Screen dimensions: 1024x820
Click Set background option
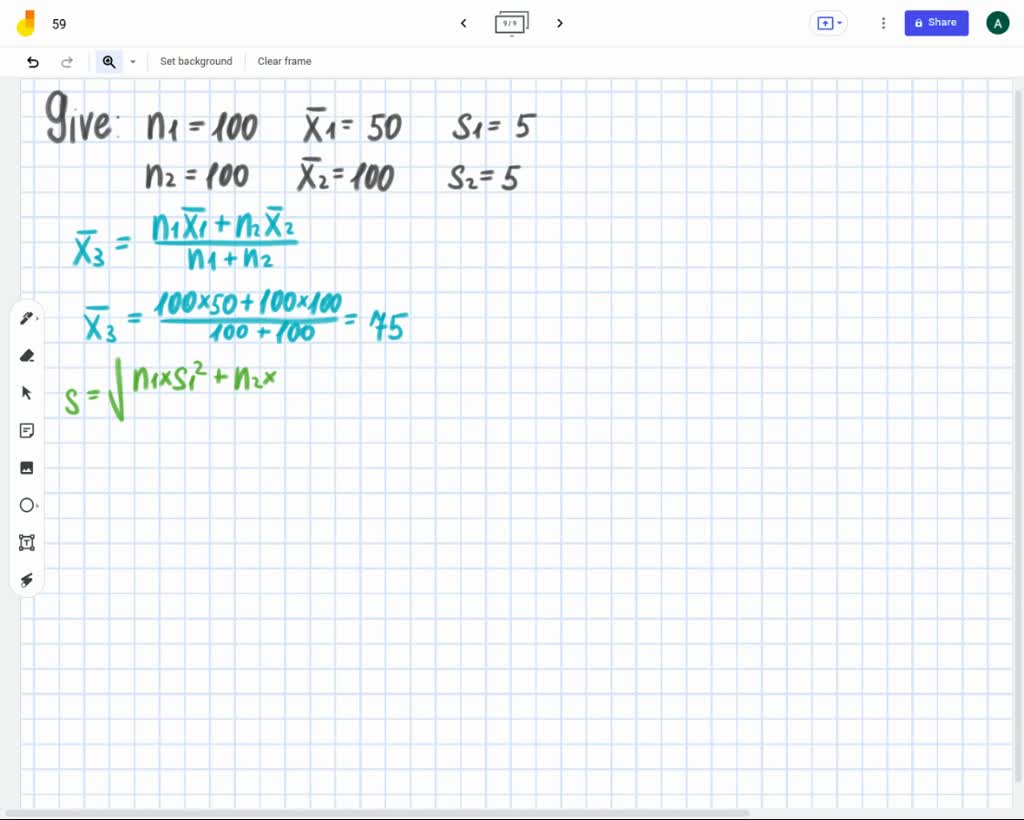coord(196,61)
